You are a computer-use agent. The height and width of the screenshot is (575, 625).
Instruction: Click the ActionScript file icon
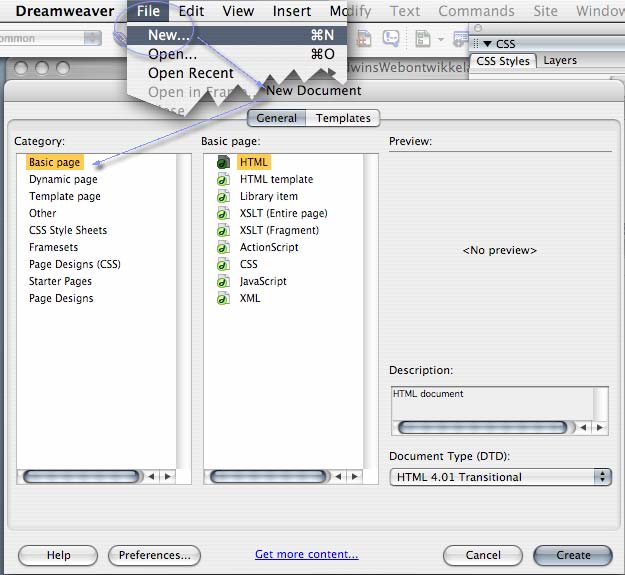point(223,247)
